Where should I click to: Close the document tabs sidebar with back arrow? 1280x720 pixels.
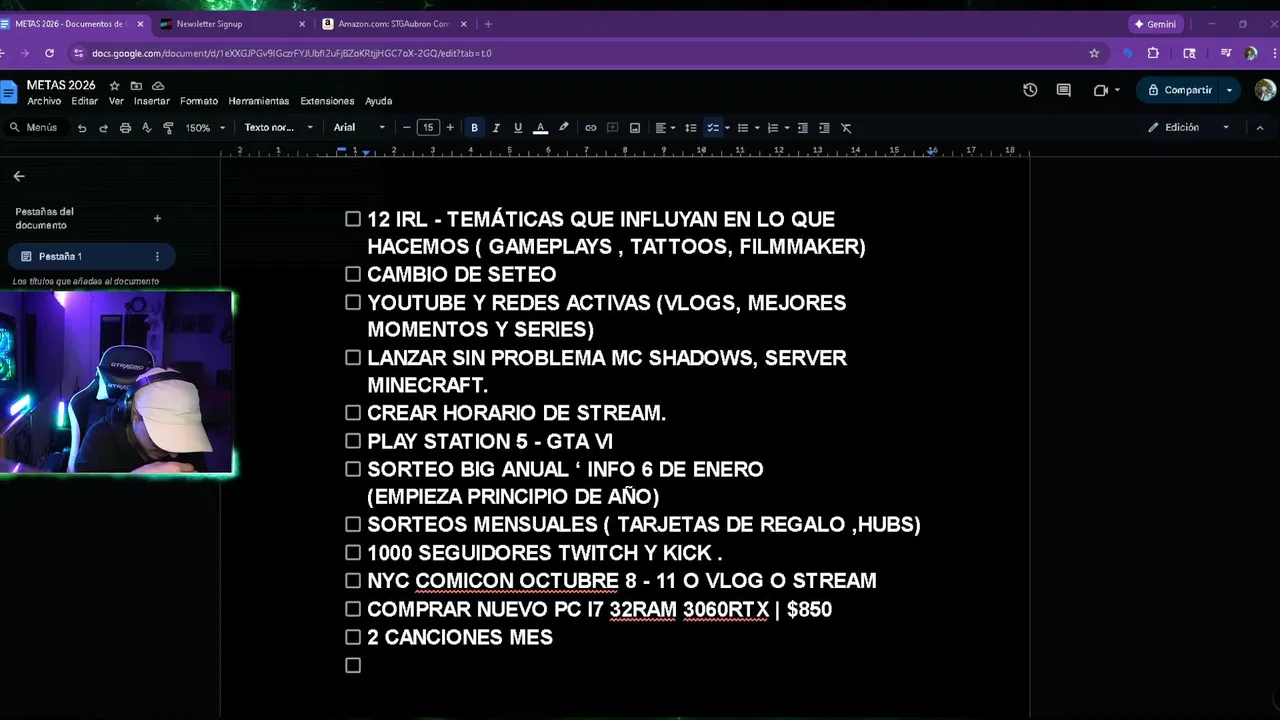tap(19, 176)
